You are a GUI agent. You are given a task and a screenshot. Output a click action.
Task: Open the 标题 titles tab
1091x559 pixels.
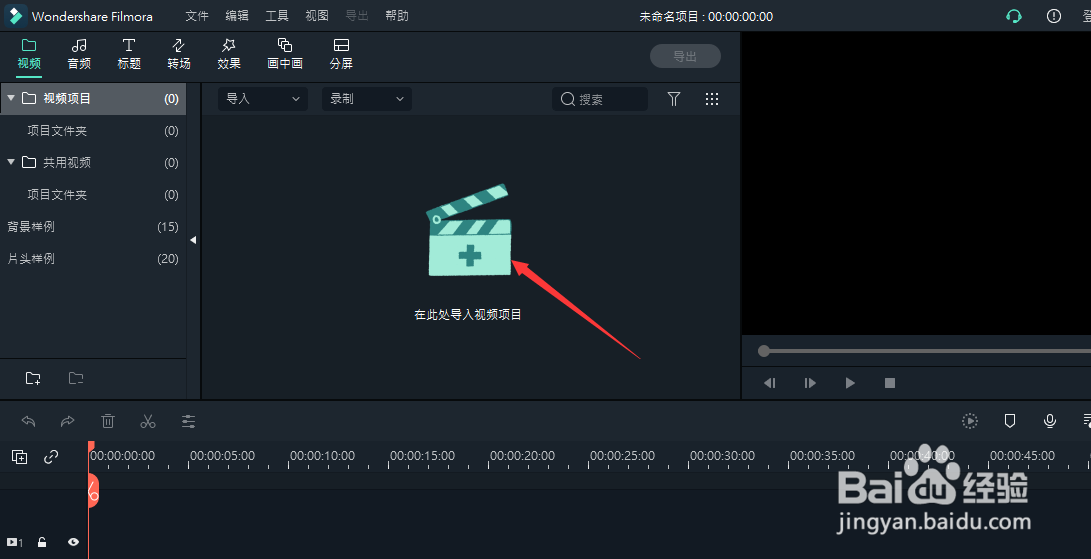pos(129,54)
